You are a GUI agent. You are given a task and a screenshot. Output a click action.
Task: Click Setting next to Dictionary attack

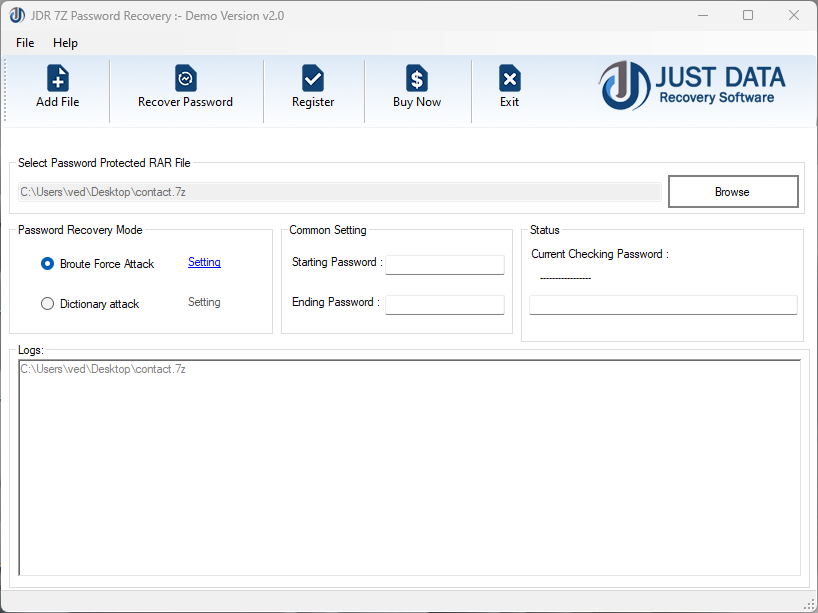[204, 302]
